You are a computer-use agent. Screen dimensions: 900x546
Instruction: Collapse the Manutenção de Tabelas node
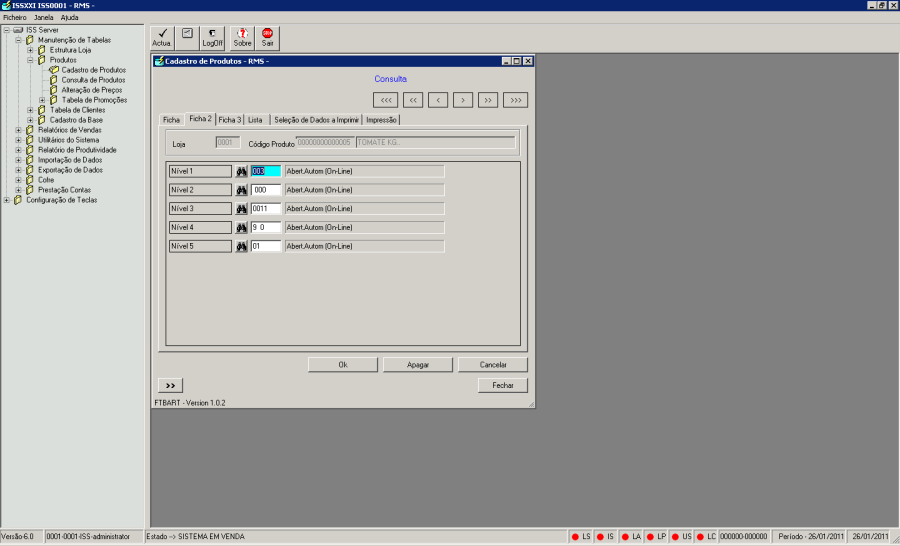[18, 40]
